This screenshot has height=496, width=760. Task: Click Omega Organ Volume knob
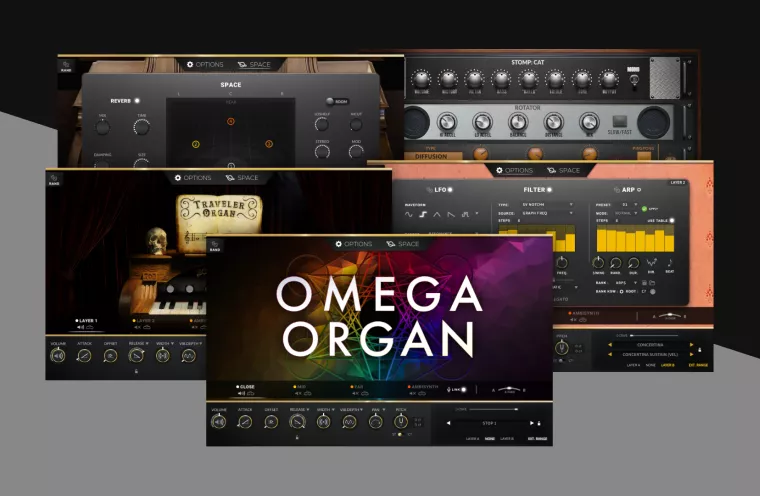(x=219, y=422)
